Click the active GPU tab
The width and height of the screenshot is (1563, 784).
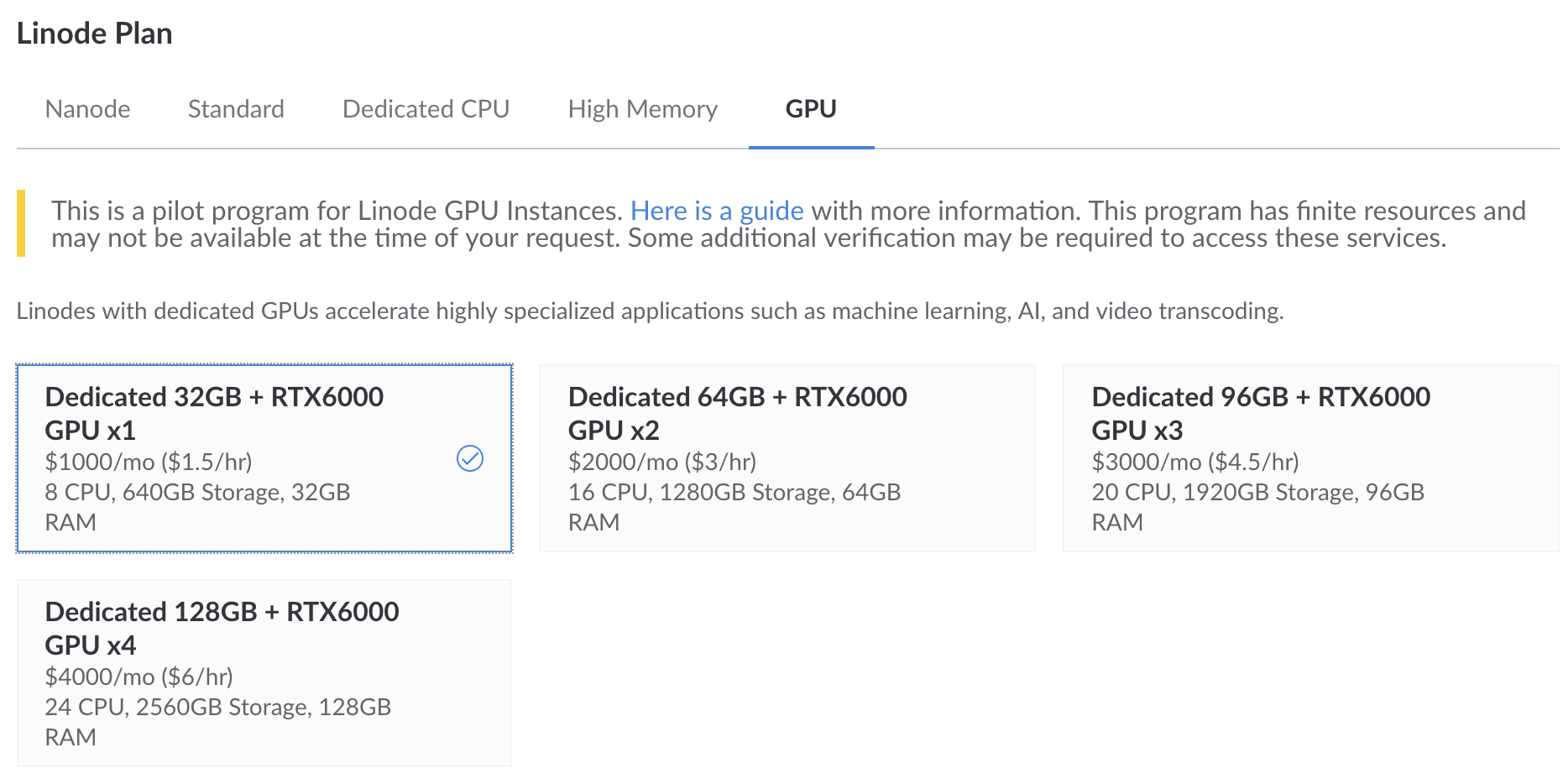click(x=810, y=109)
